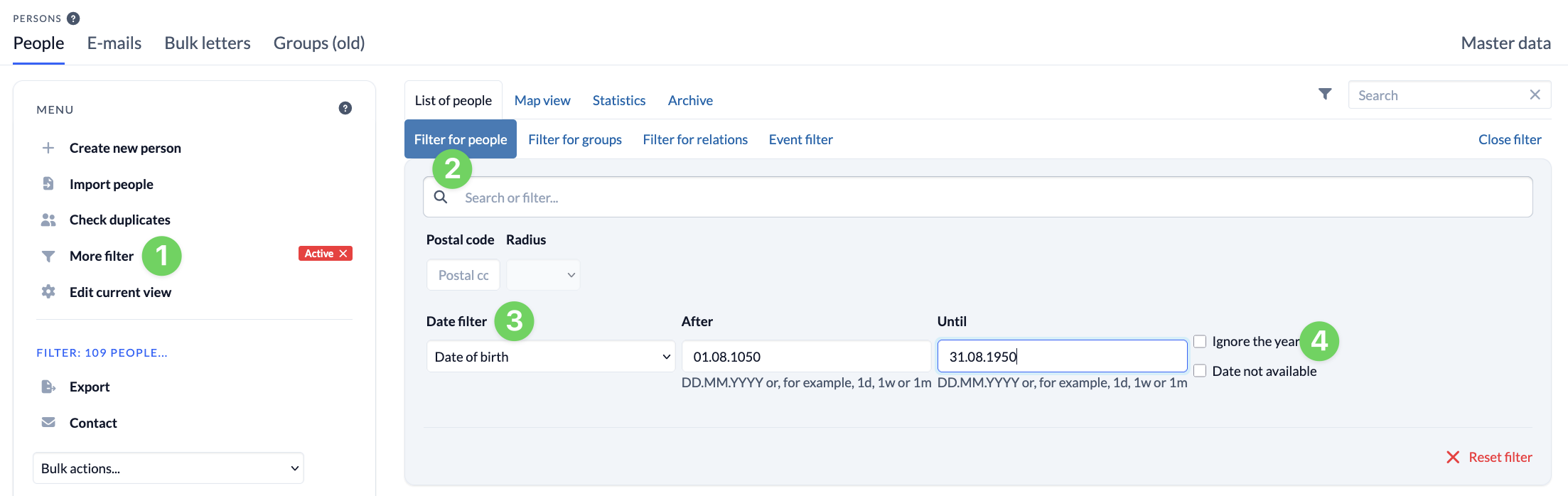Image resolution: width=1568 pixels, height=496 pixels.
Task: Click the More filter funnel icon
Action: pyautogui.click(x=48, y=256)
